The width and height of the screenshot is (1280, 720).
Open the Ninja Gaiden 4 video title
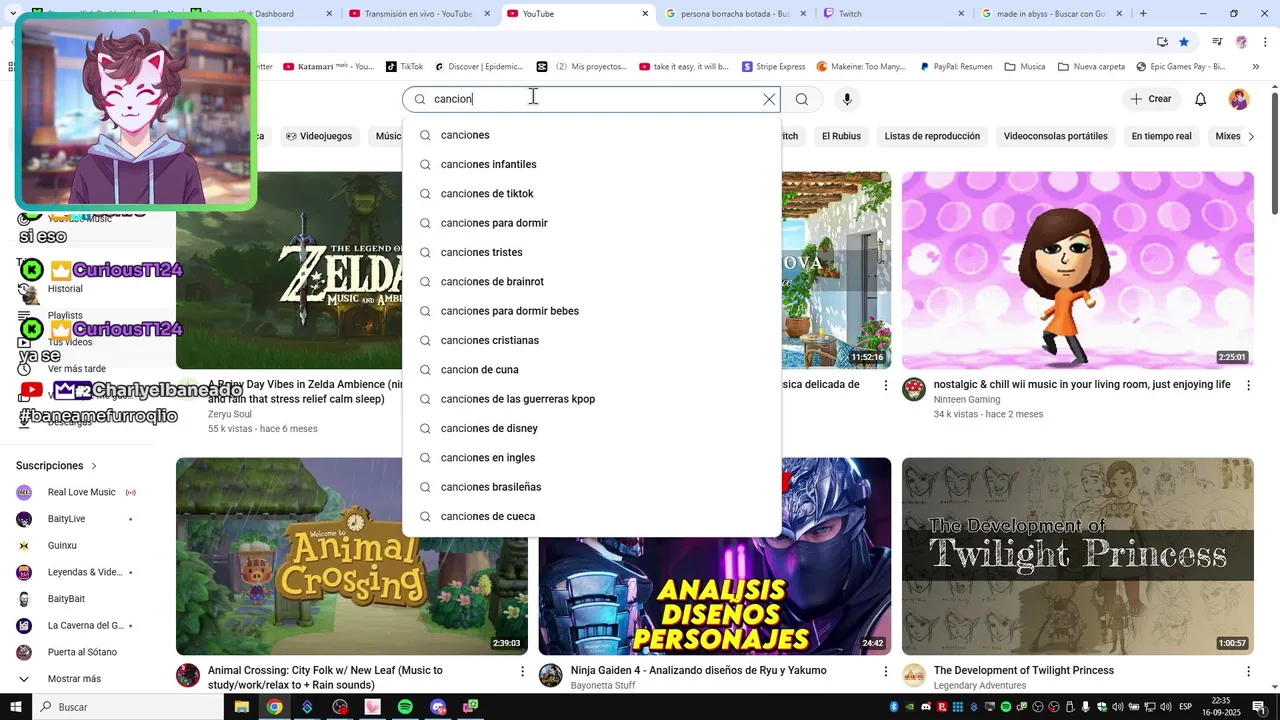pos(698,671)
